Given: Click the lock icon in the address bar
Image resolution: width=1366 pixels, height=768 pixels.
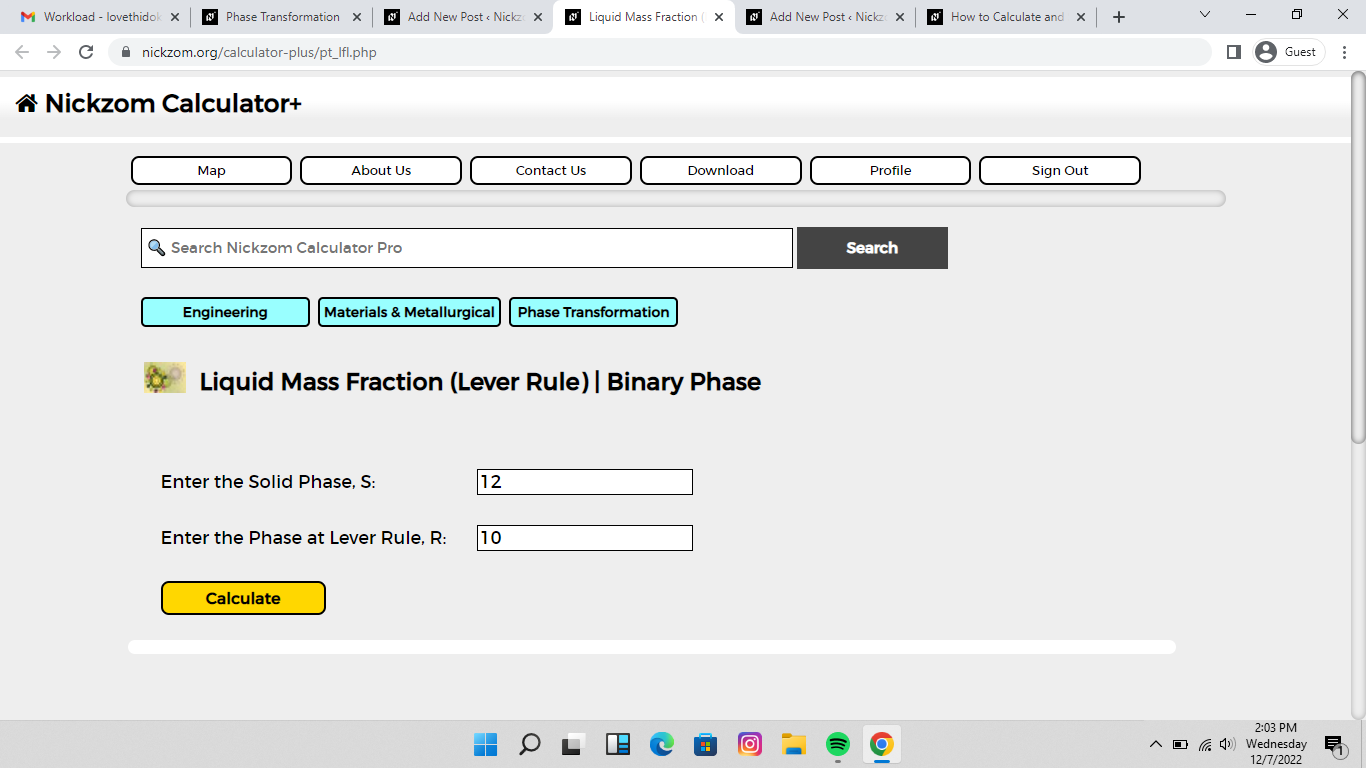Looking at the screenshot, I should (x=126, y=52).
